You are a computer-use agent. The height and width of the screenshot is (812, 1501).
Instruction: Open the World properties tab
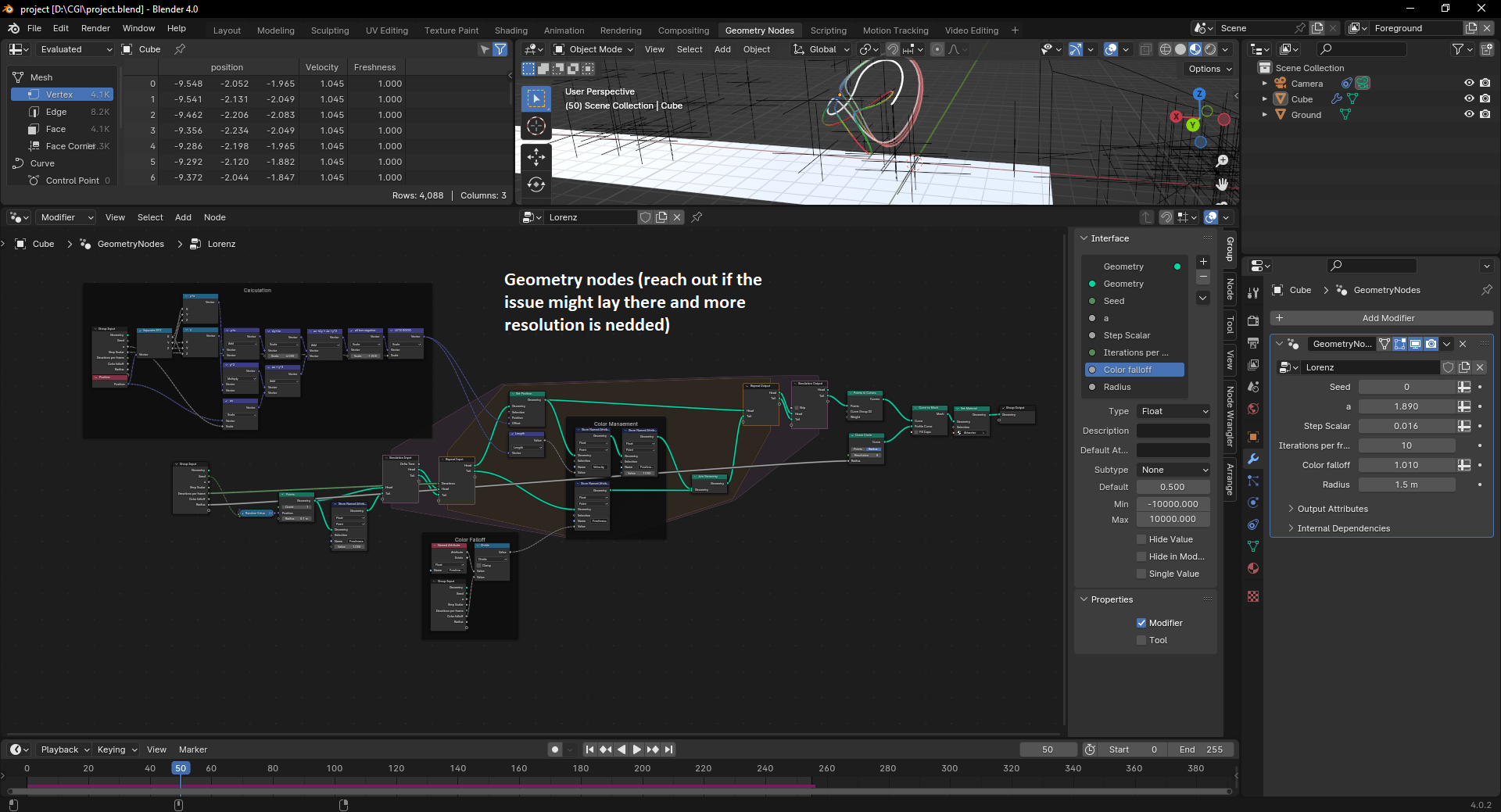coord(1253,409)
